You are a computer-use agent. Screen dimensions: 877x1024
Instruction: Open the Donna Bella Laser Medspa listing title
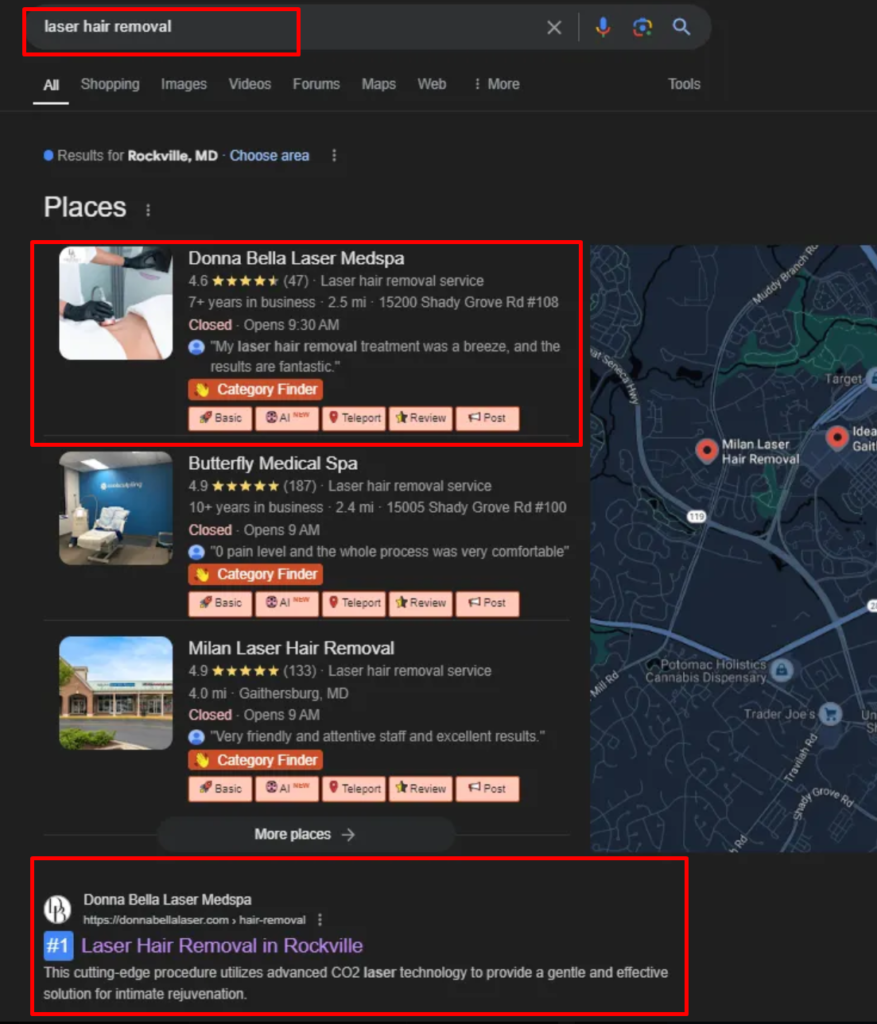pyautogui.click(x=296, y=258)
